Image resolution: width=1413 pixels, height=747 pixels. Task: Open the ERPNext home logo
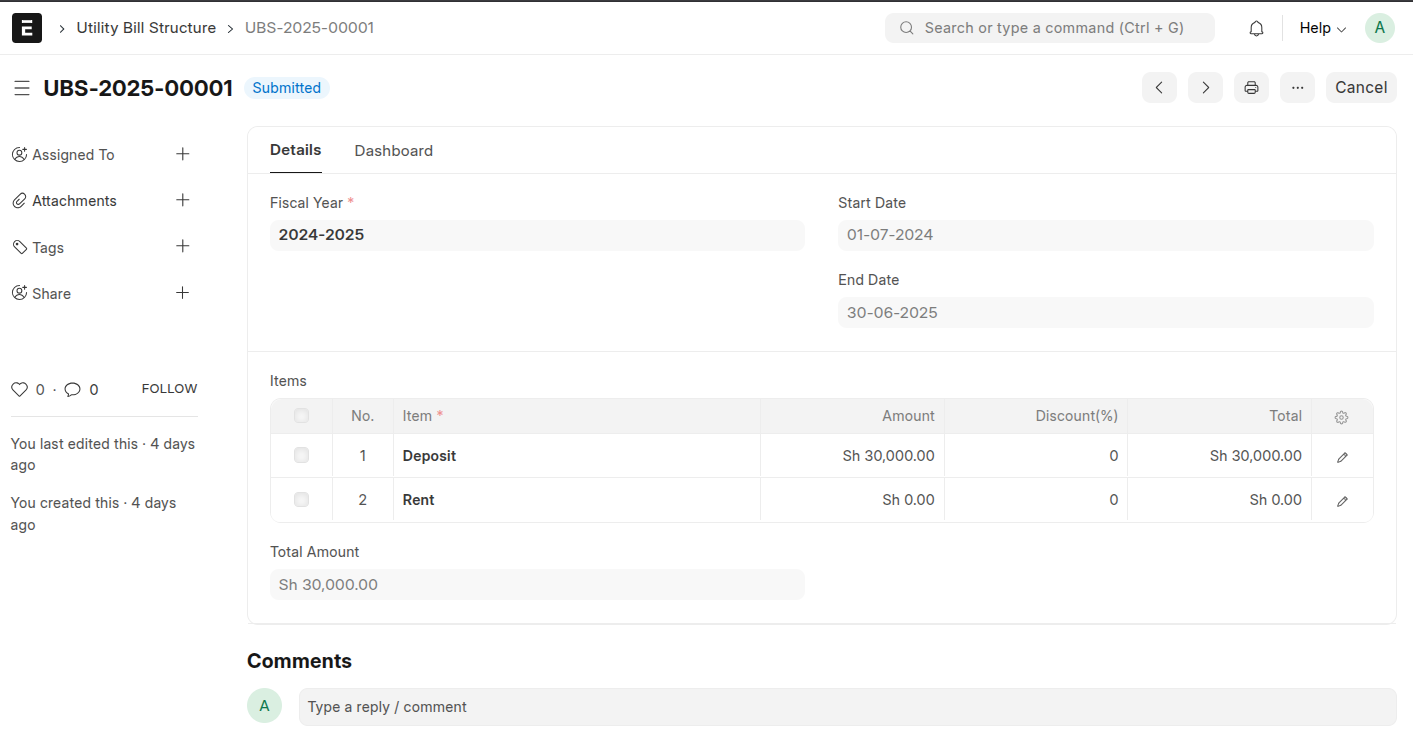click(x=27, y=28)
